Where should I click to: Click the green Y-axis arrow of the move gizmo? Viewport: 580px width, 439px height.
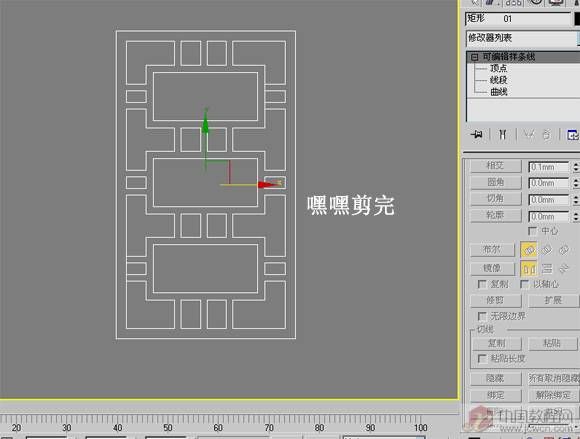pos(205,124)
